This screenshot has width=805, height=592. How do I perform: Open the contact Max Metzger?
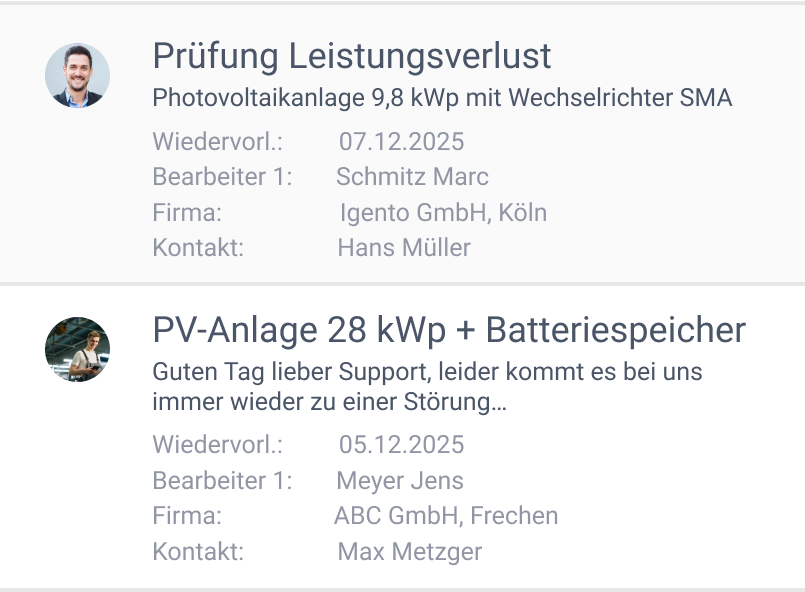click(410, 551)
